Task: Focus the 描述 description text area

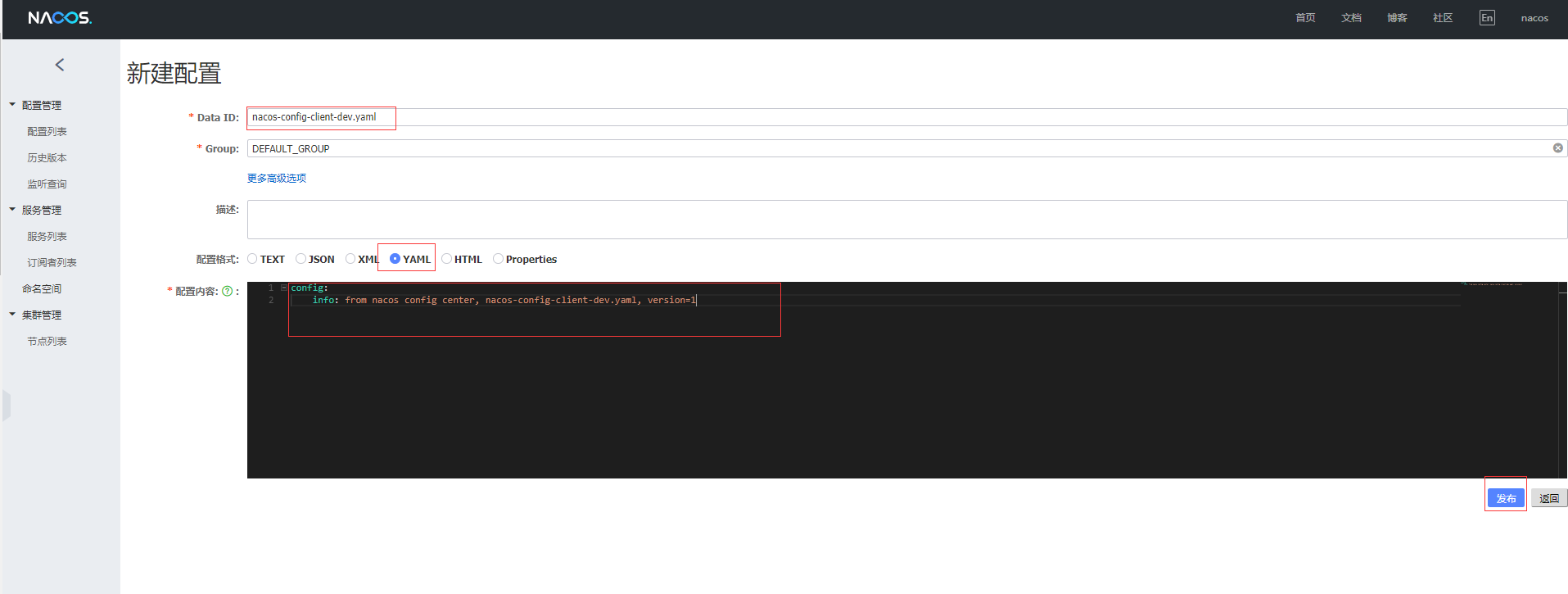Action: point(907,220)
